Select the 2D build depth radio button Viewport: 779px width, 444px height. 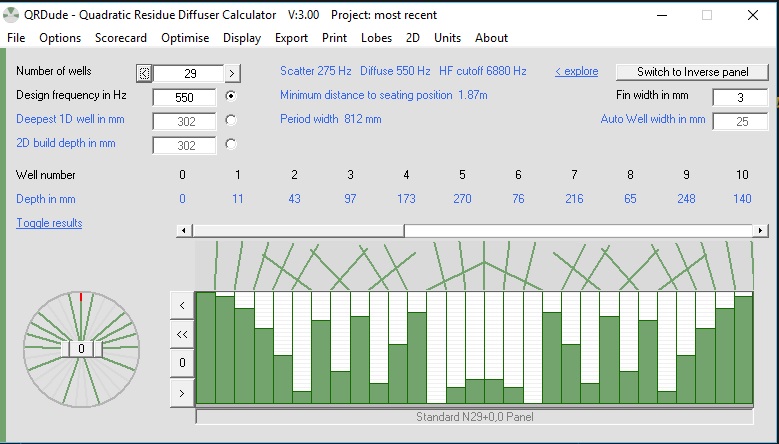coord(231,144)
